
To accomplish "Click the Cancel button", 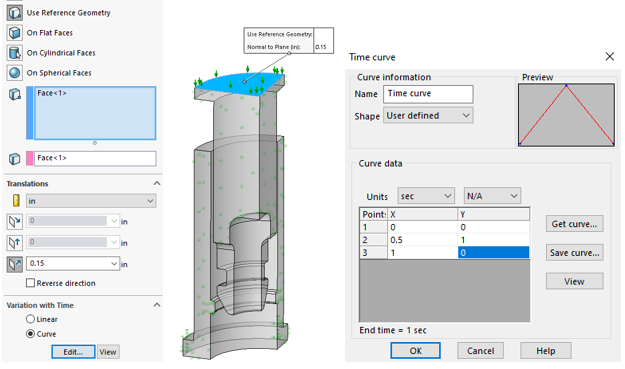I will (x=480, y=351).
